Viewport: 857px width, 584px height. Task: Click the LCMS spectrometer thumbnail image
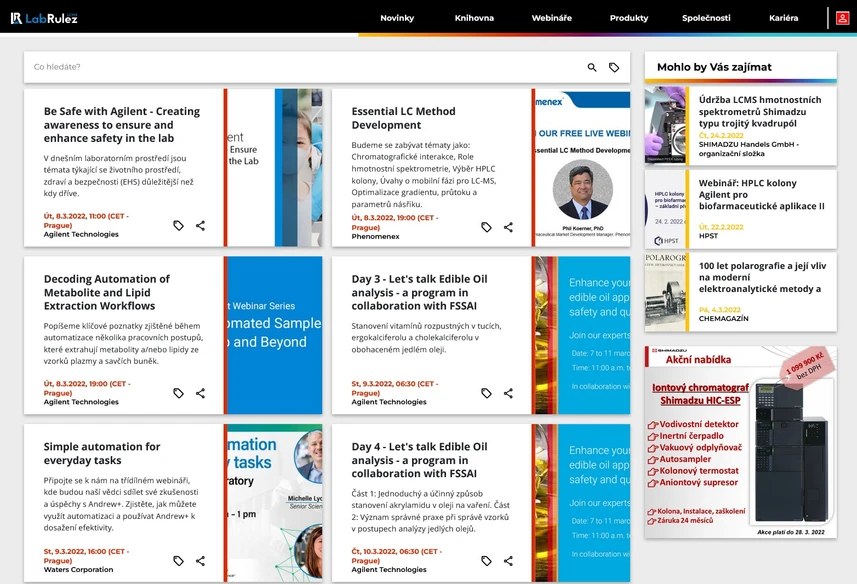[x=665, y=125]
